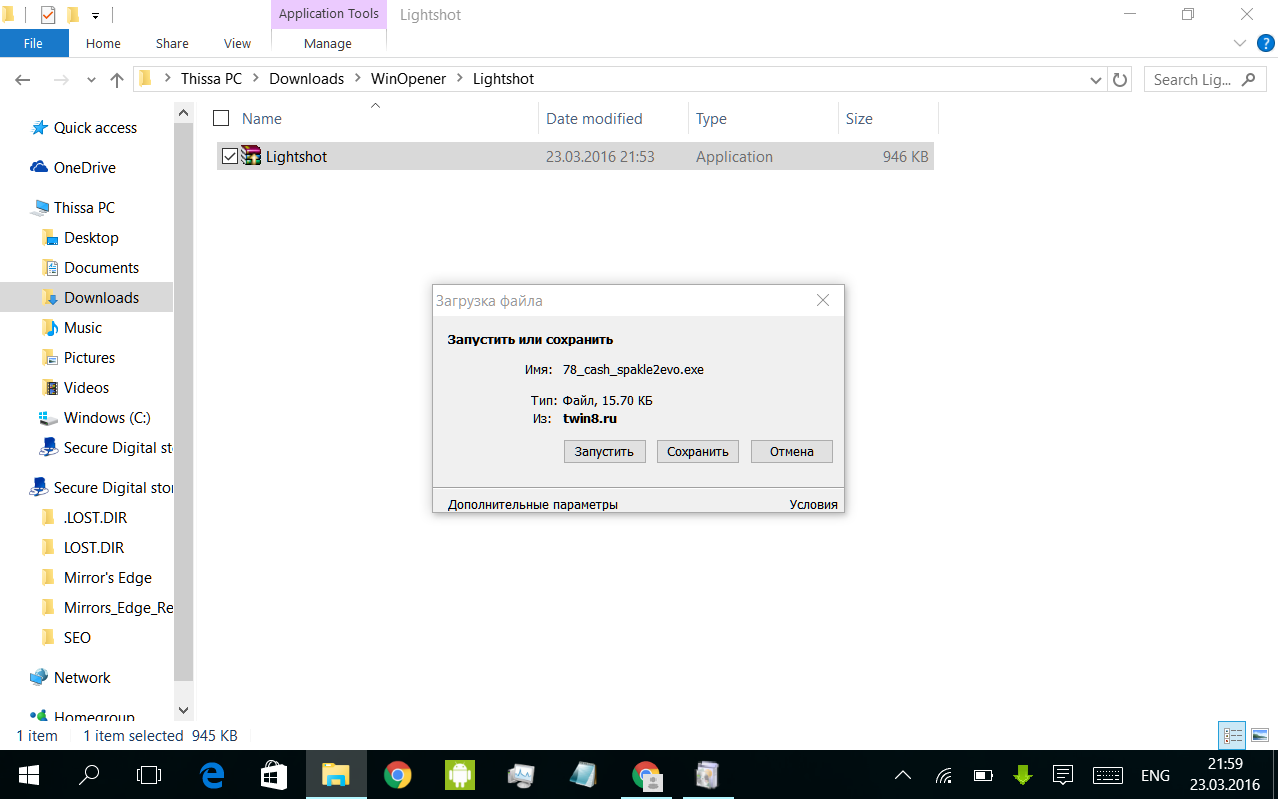1278x799 pixels.
Task: Switch to large icons view layout
Action: (1259, 735)
